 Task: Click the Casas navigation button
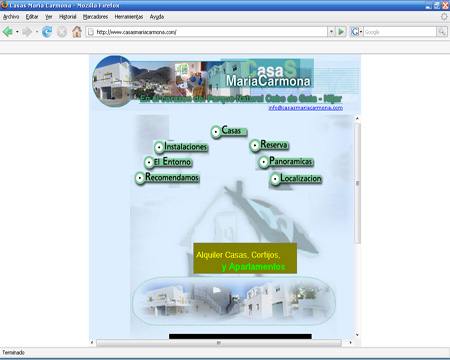tap(229, 131)
